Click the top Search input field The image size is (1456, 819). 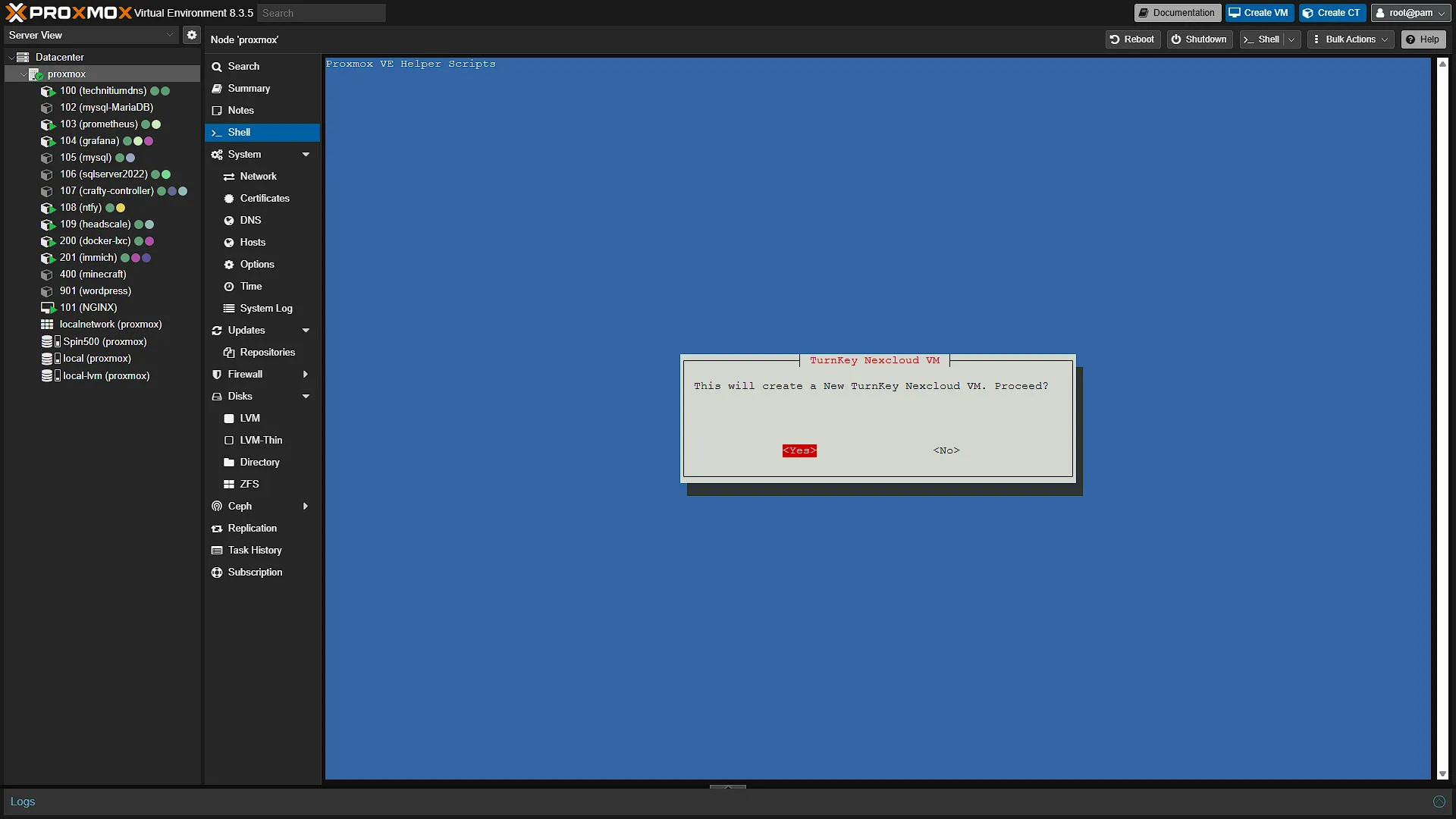click(x=322, y=13)
